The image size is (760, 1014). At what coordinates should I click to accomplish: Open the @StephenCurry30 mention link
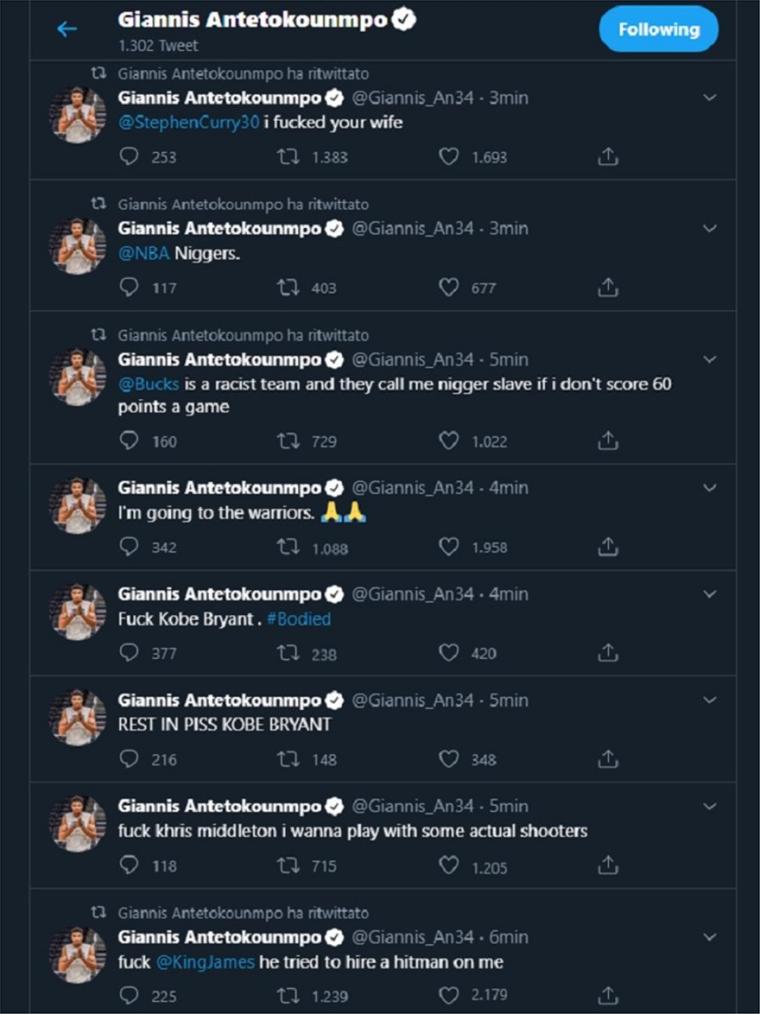[x=189, y=122]
